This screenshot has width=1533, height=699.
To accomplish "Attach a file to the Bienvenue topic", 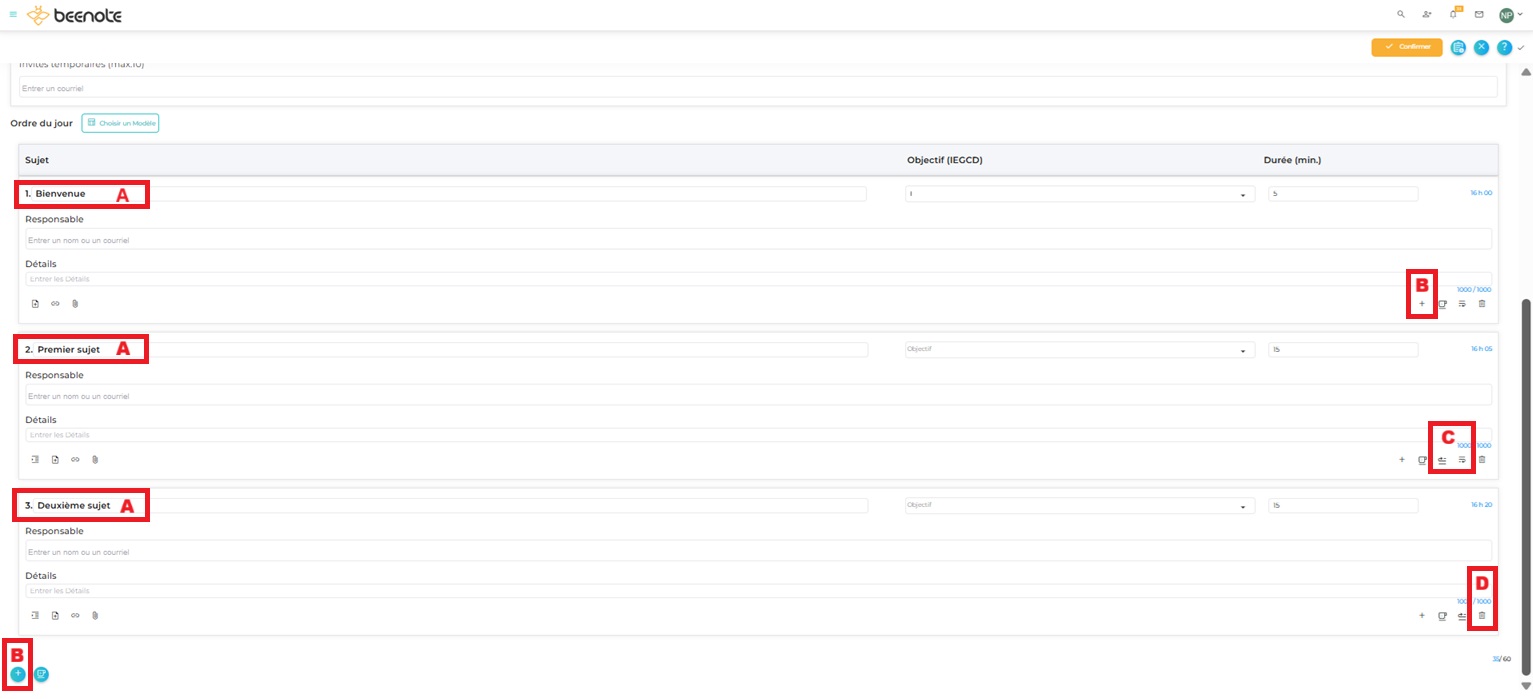I will click(x=75, y=304).
